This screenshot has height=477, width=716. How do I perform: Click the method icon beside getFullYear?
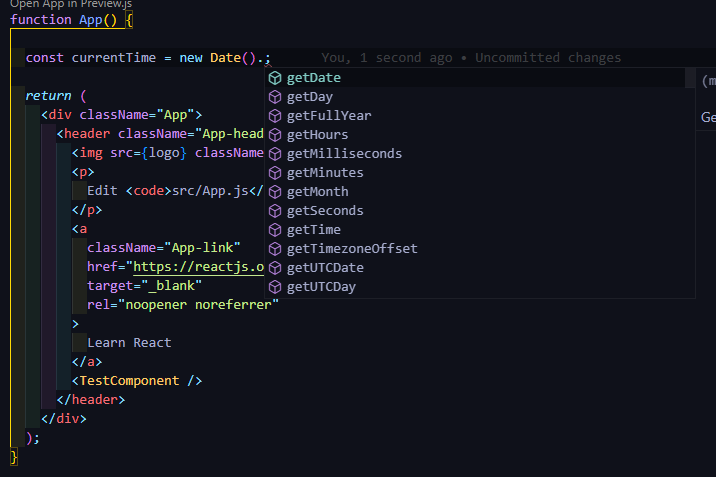click(x=275, y=116)
